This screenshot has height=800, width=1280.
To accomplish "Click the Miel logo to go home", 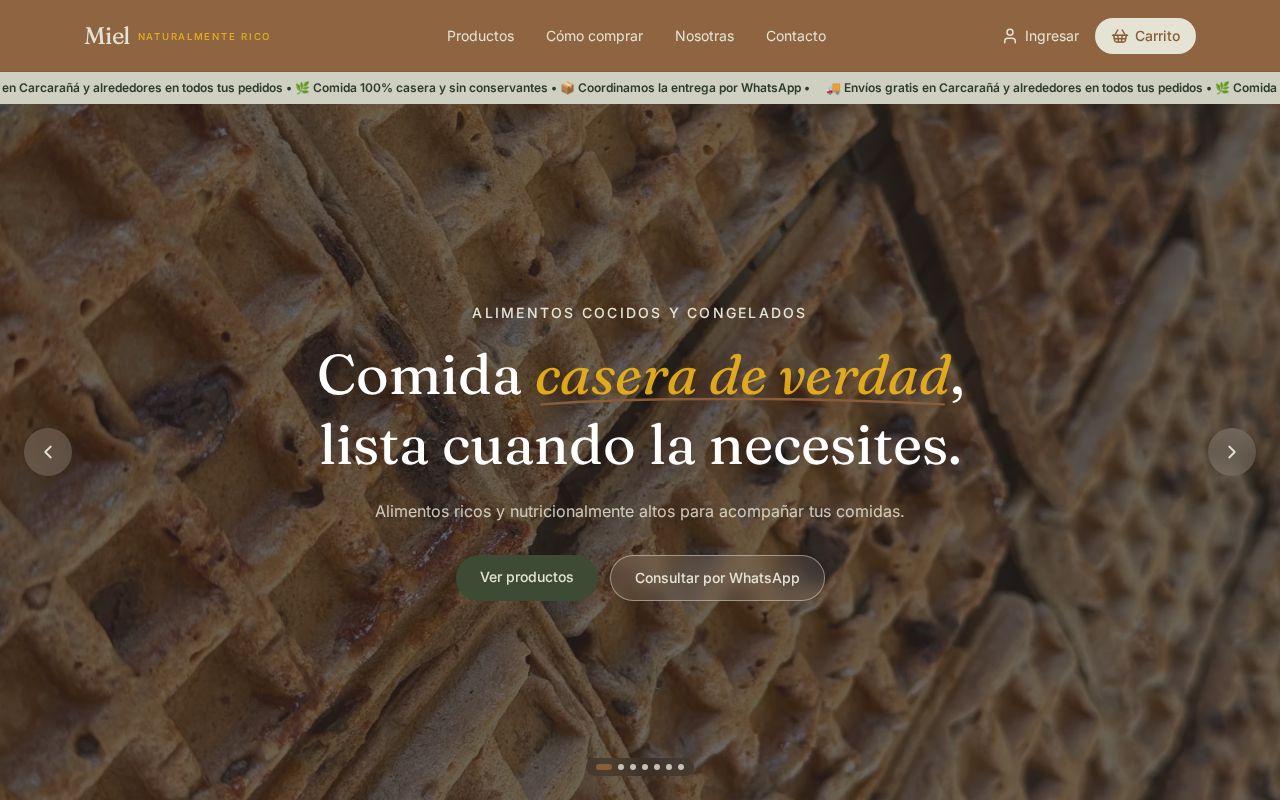I will (107, 36).
